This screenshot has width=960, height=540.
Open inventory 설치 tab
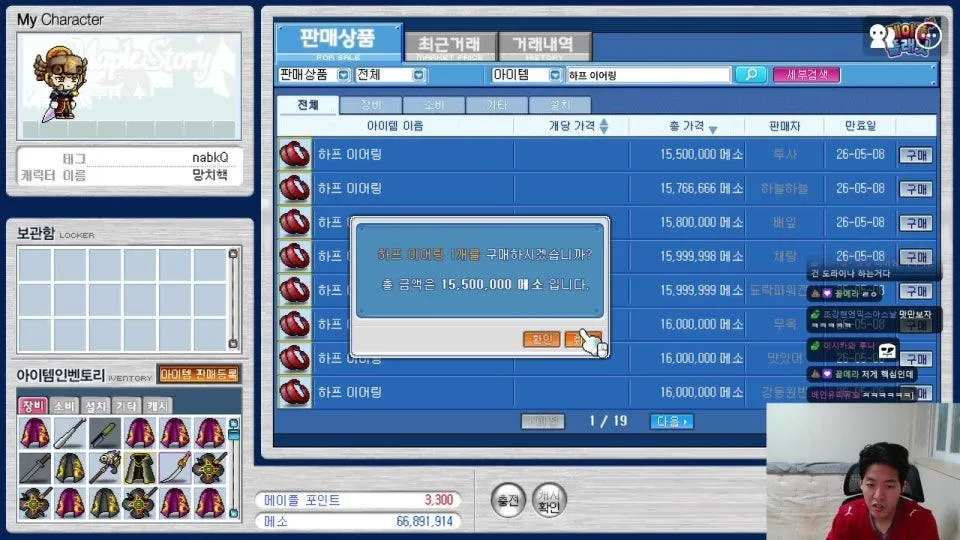[96, 405]
